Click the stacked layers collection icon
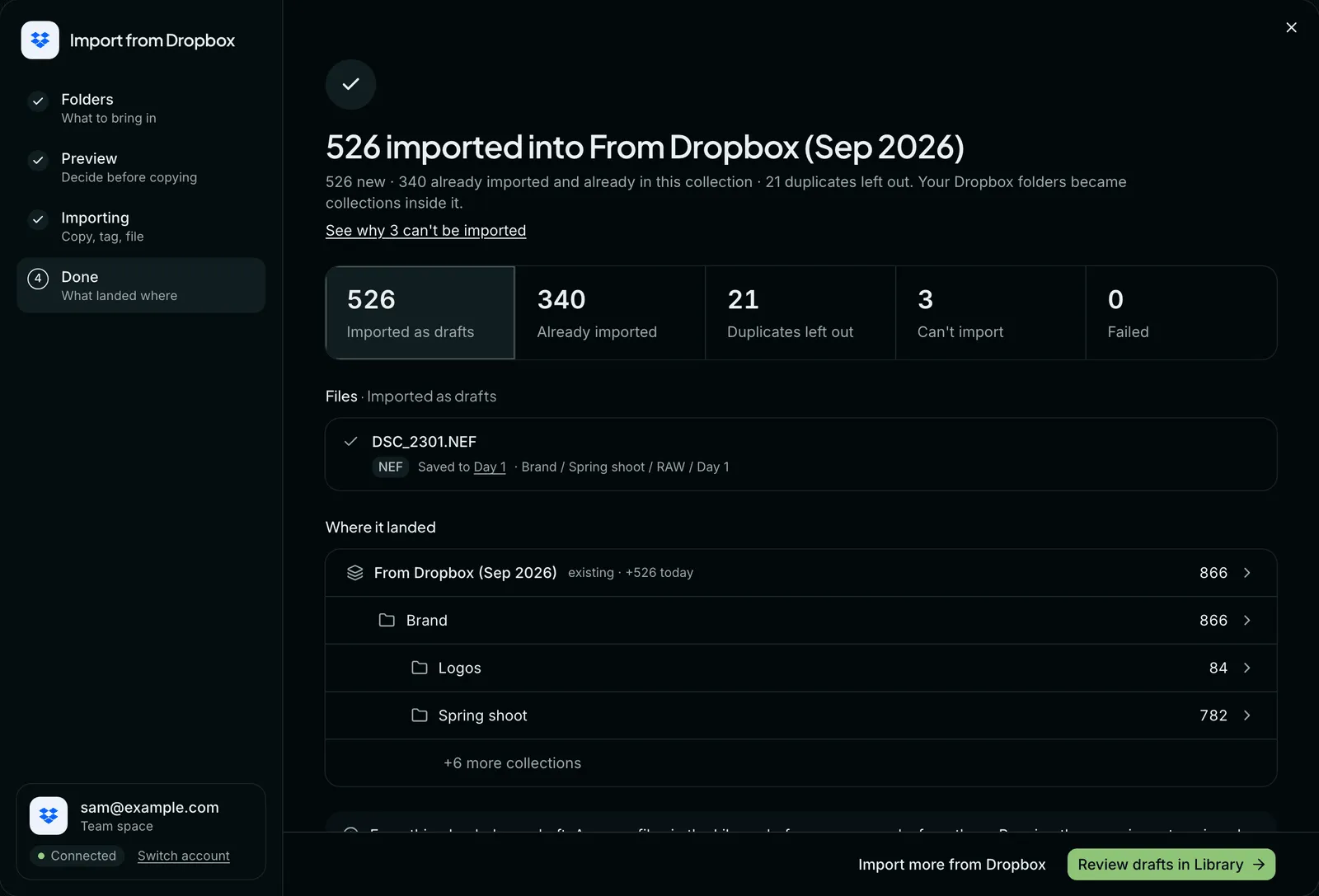 (x=355, y=573)
